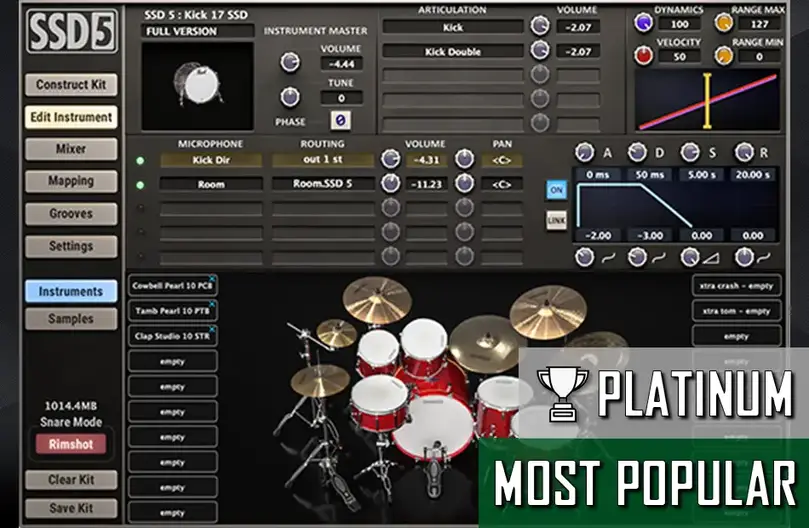Viewport: 809px width, 528px height.
Task: Click the Decay (D) knob
Action: [637, 152]
